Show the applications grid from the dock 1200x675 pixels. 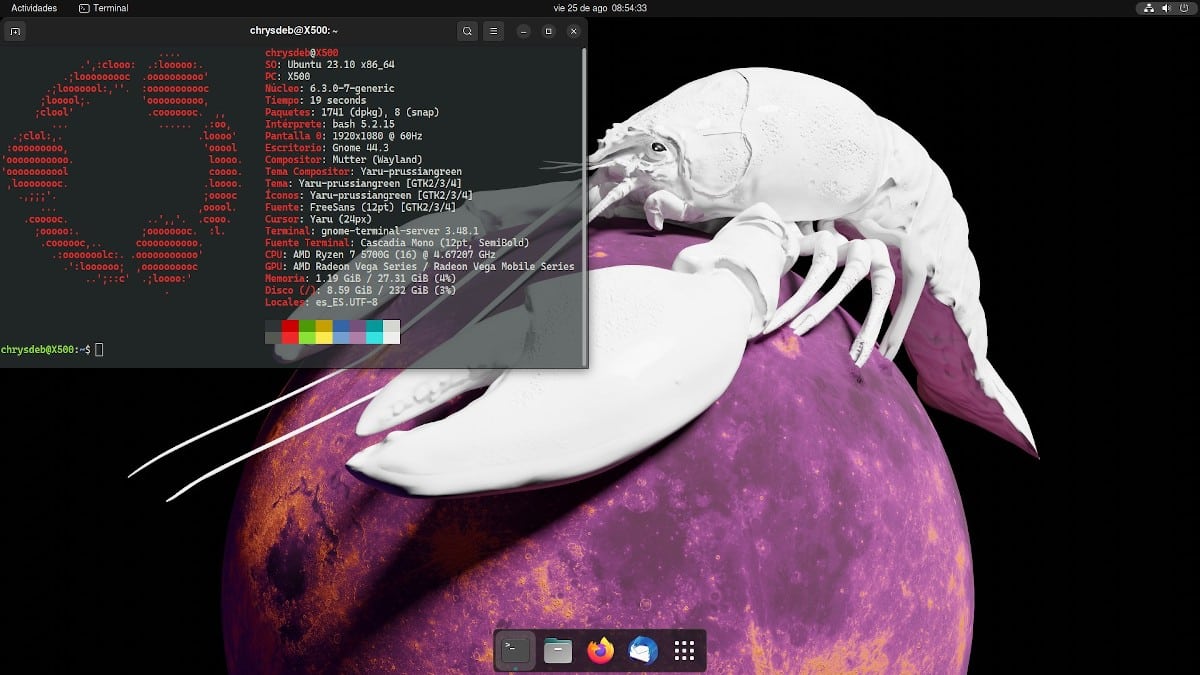click(x=684, y=651)
